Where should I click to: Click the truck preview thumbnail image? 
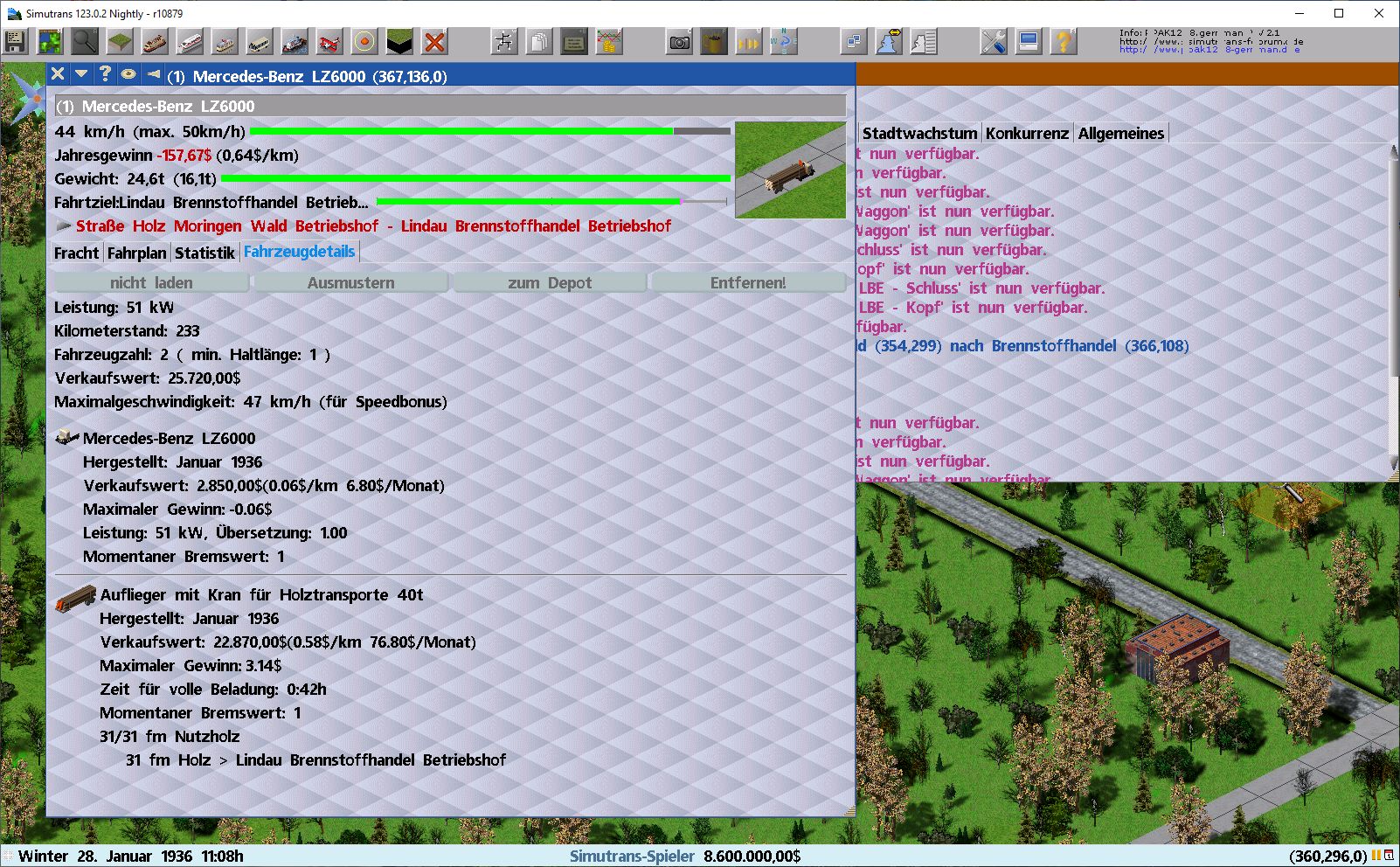790,170
